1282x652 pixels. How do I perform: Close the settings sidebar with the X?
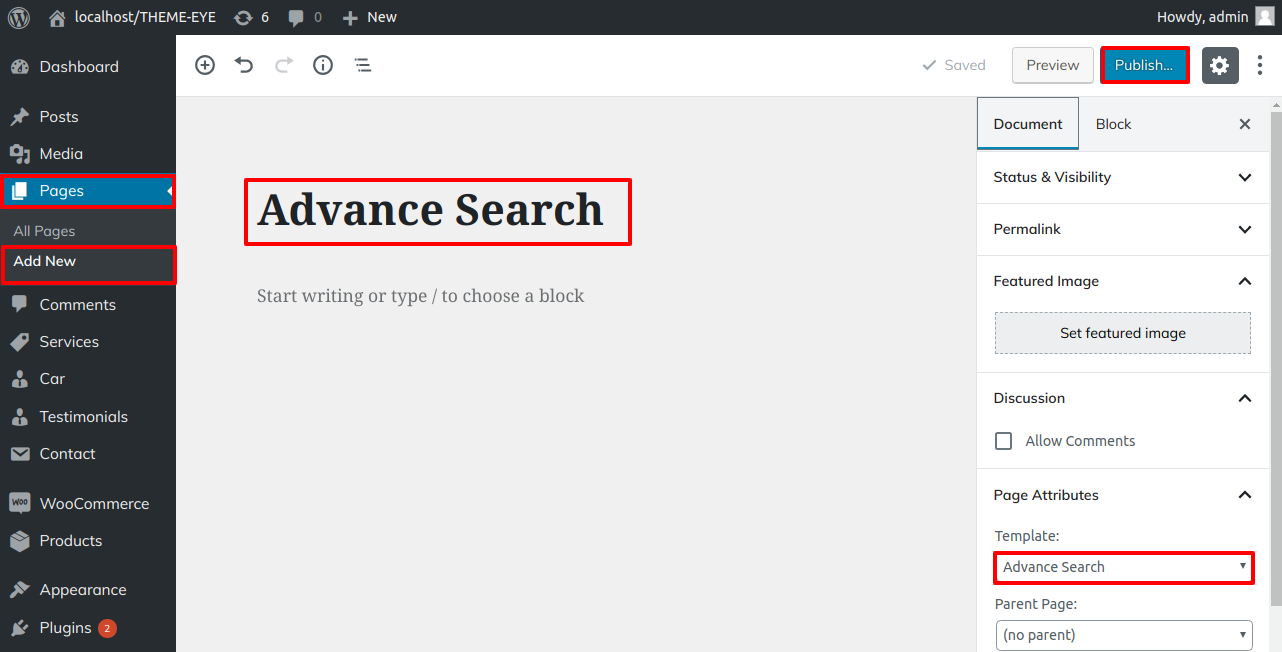[x=1245, y=124]
